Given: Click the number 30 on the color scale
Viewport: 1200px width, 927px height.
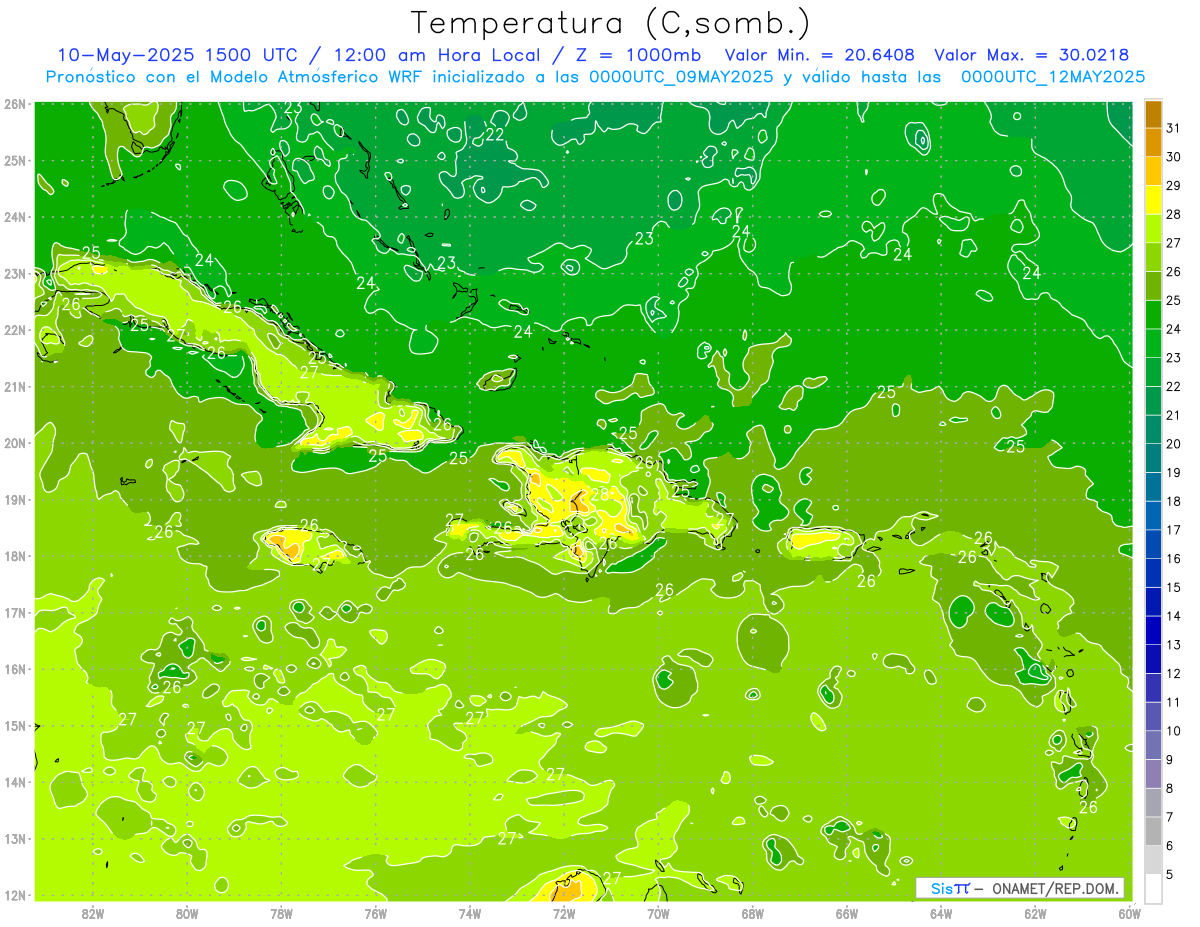Looking at the screenshot, I should coord(1174,157).
